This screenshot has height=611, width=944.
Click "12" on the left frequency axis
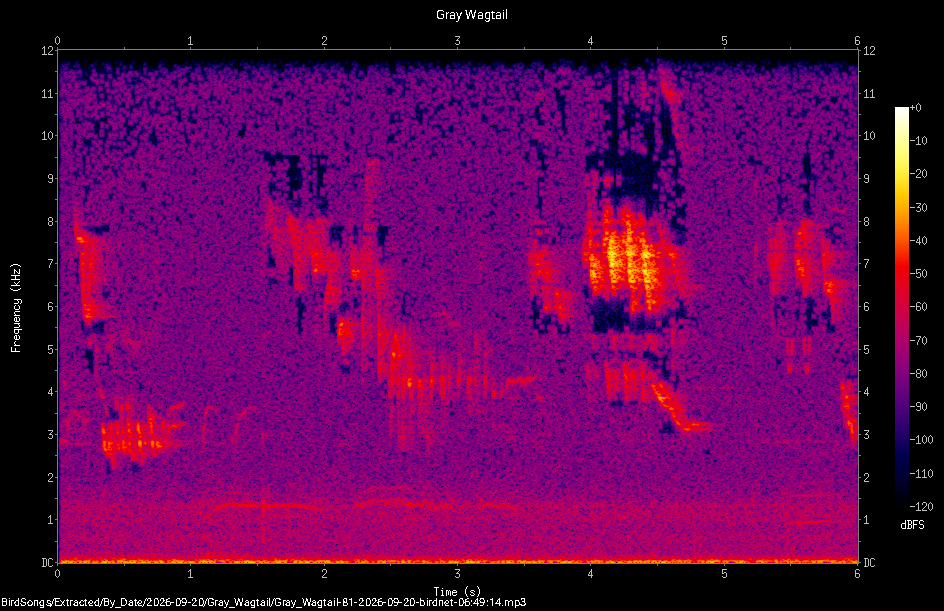tap(48, 51)
